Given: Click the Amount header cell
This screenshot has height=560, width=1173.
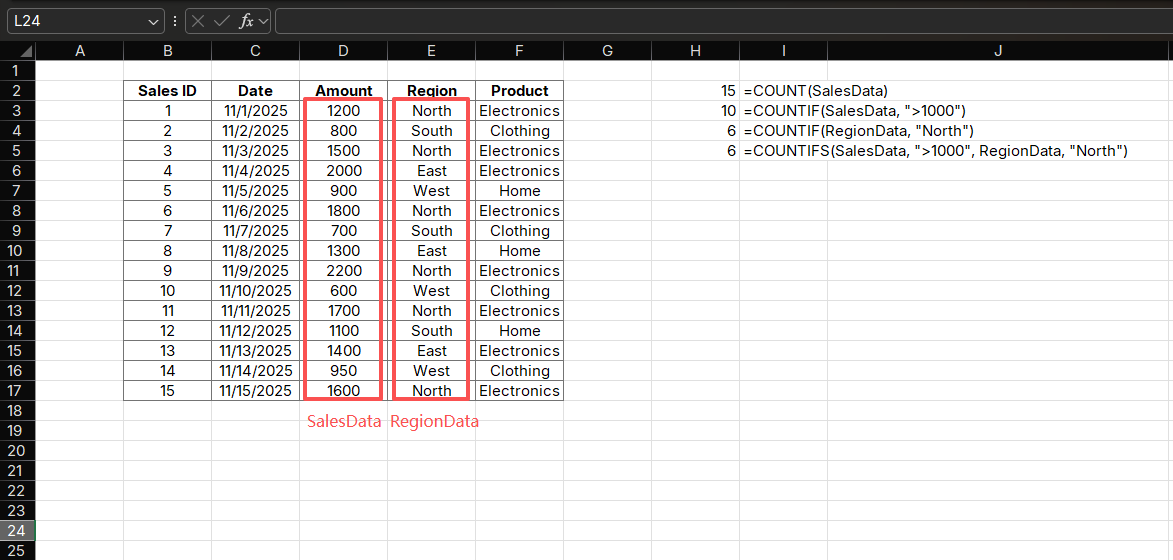Looking at the screenshot, I should 343,91.
